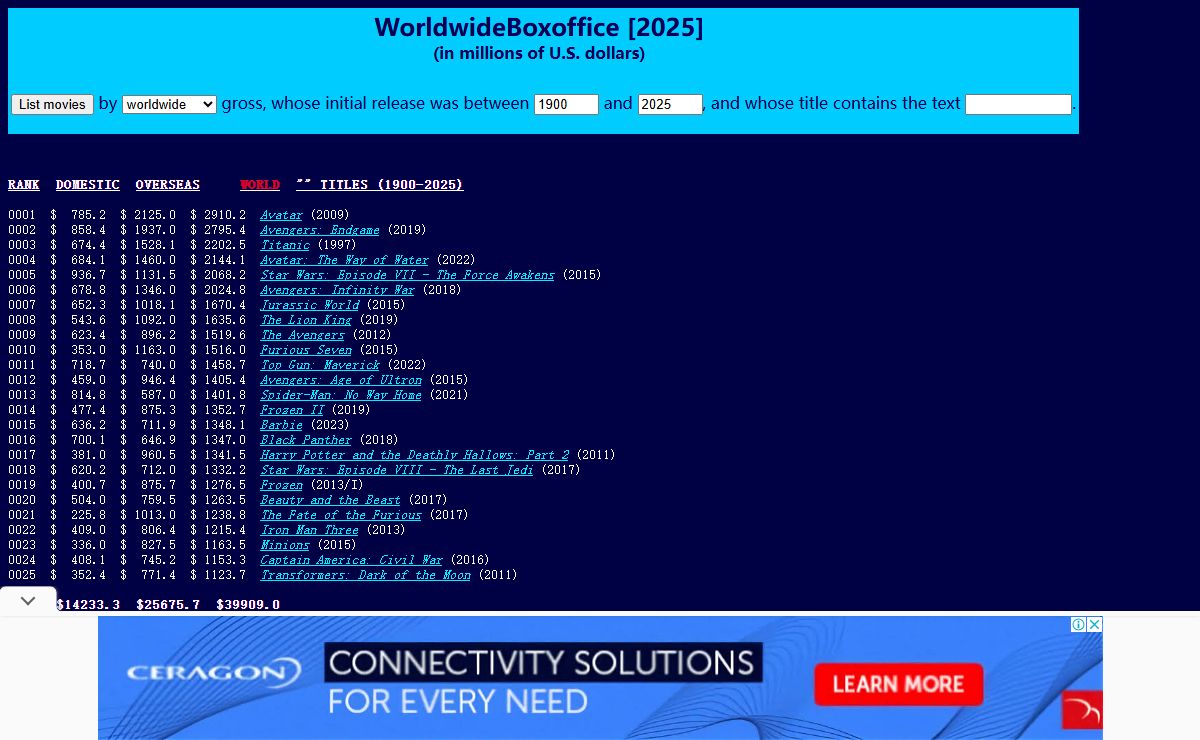Open Transformers: Dark of the Moon link
This screenshot has height=740, width=1200.
(x=365, y=575)
